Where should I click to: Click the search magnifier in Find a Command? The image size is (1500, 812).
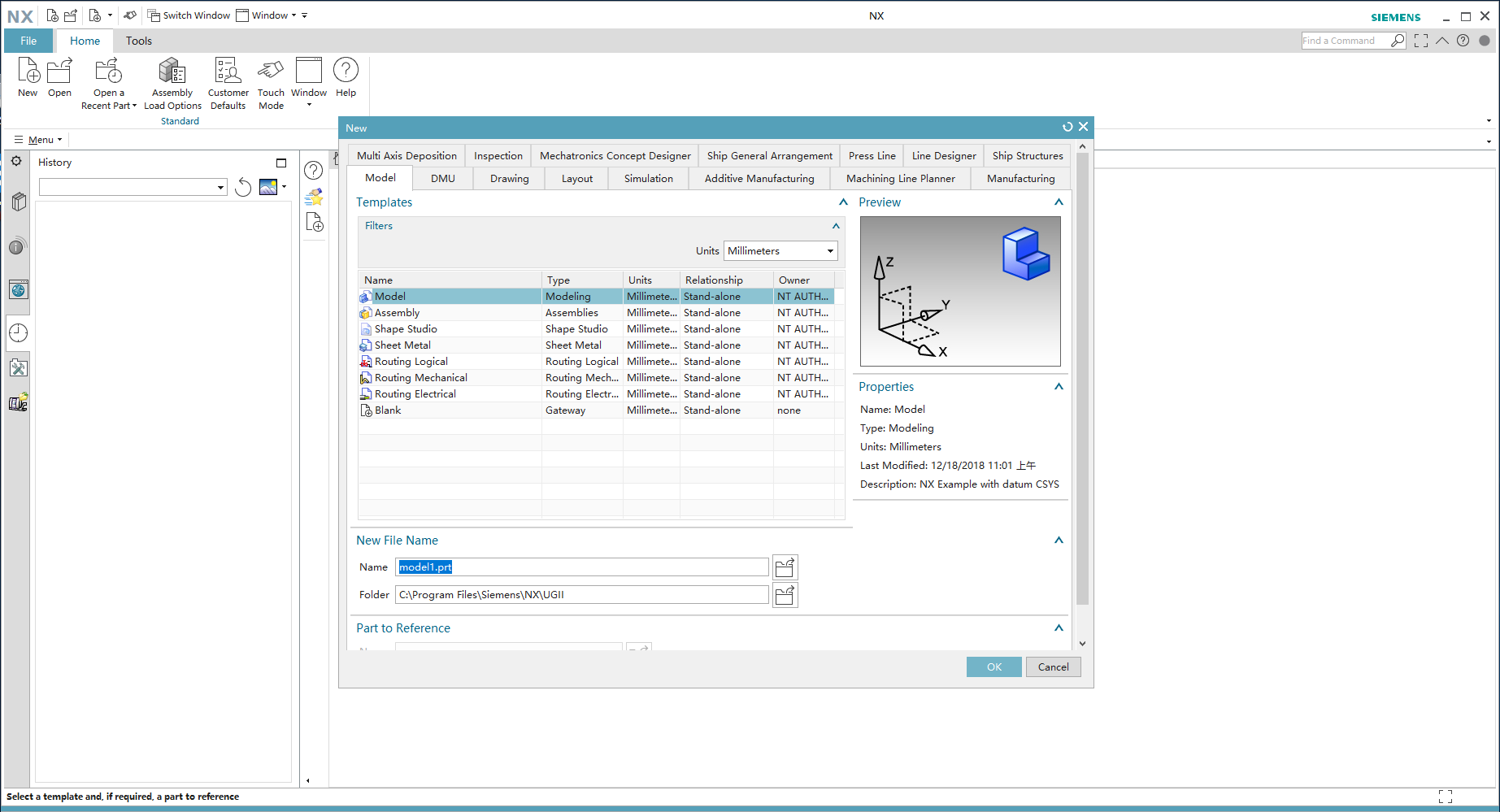(x=1398, y=41)
